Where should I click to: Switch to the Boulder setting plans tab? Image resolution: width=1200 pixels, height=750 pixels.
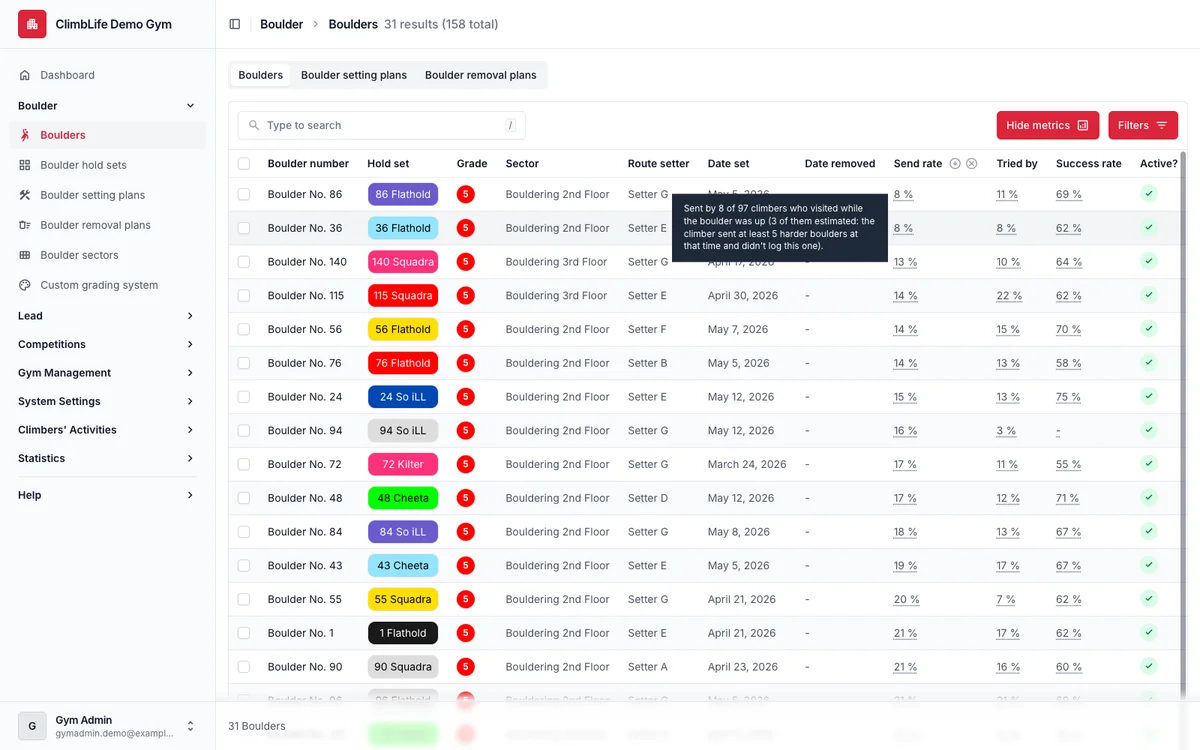(354, 75)
